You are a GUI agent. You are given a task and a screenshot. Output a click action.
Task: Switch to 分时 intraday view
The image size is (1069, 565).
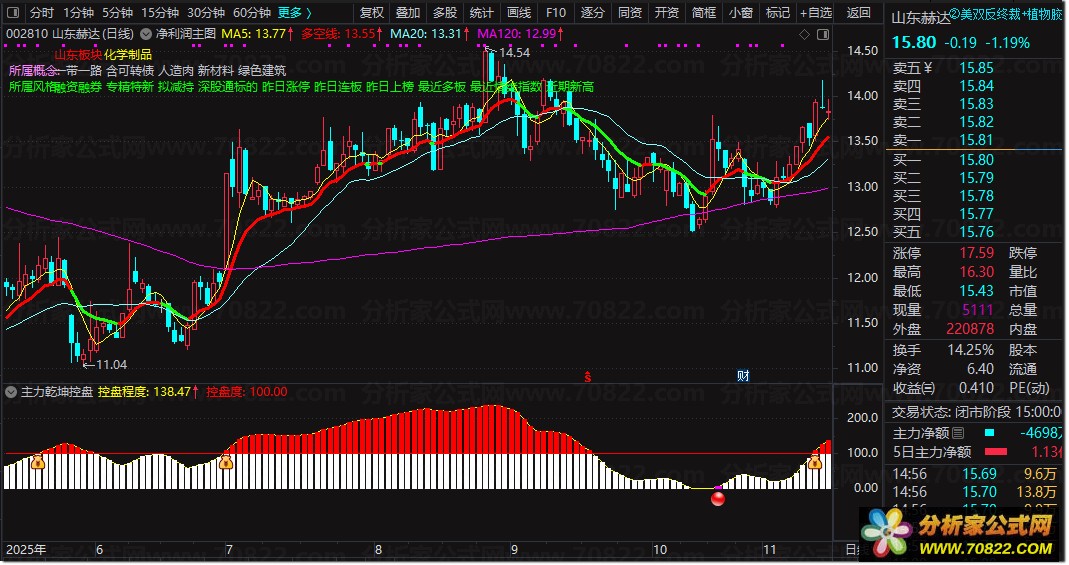coord(42,12)
